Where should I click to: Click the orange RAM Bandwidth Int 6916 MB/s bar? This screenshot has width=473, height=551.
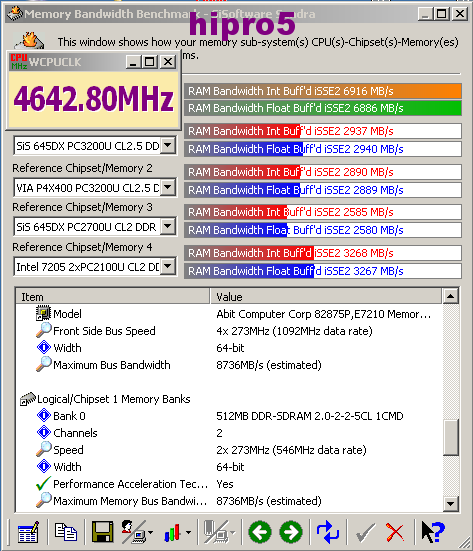[323, 91]
